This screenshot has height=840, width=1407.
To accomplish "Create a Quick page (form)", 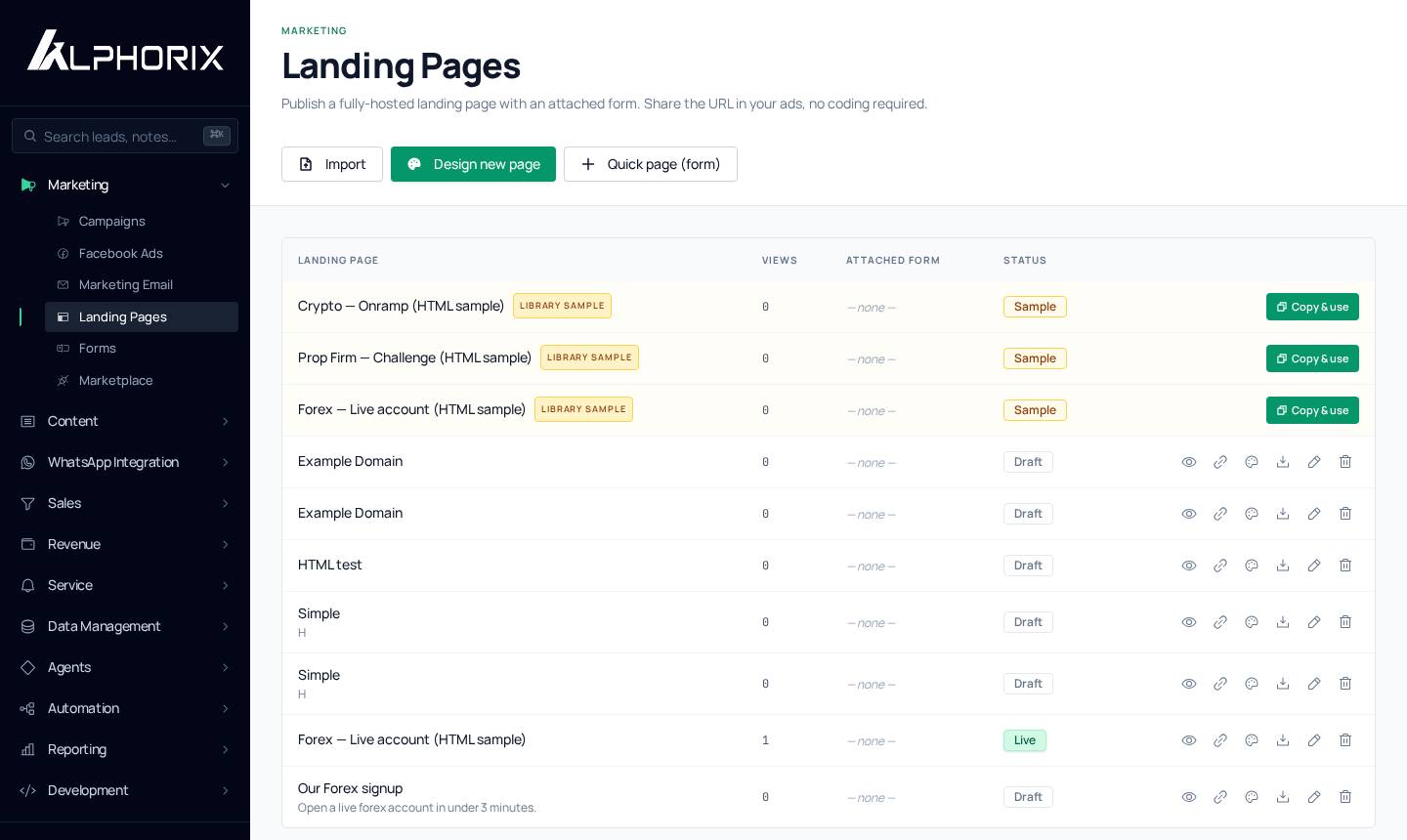I will click(651, 164).
